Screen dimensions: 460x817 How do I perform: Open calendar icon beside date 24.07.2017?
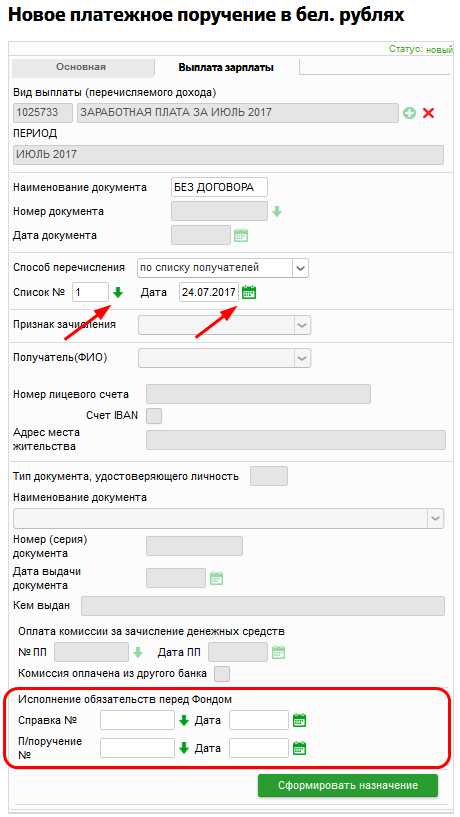[249, 292]
